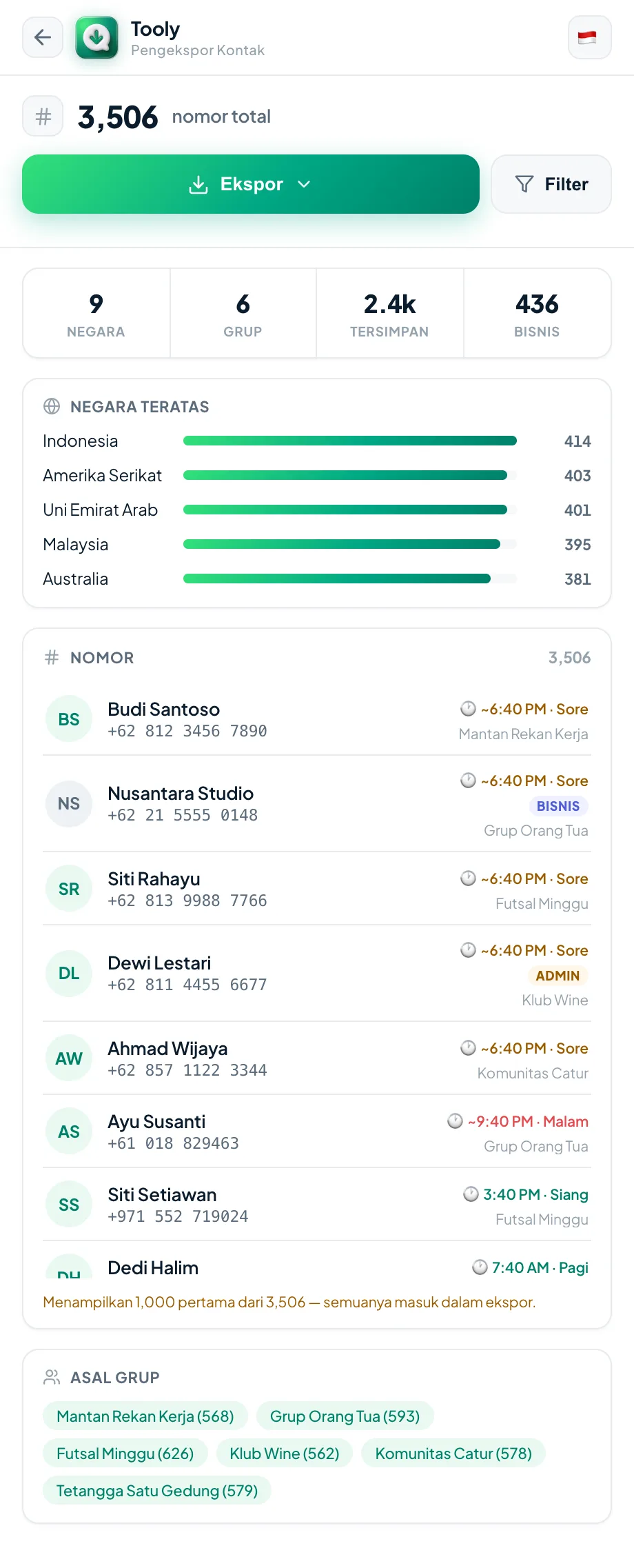
Task: Select the Bisnis stat tab
Action: pyautogui.click(x=537, y=314)
